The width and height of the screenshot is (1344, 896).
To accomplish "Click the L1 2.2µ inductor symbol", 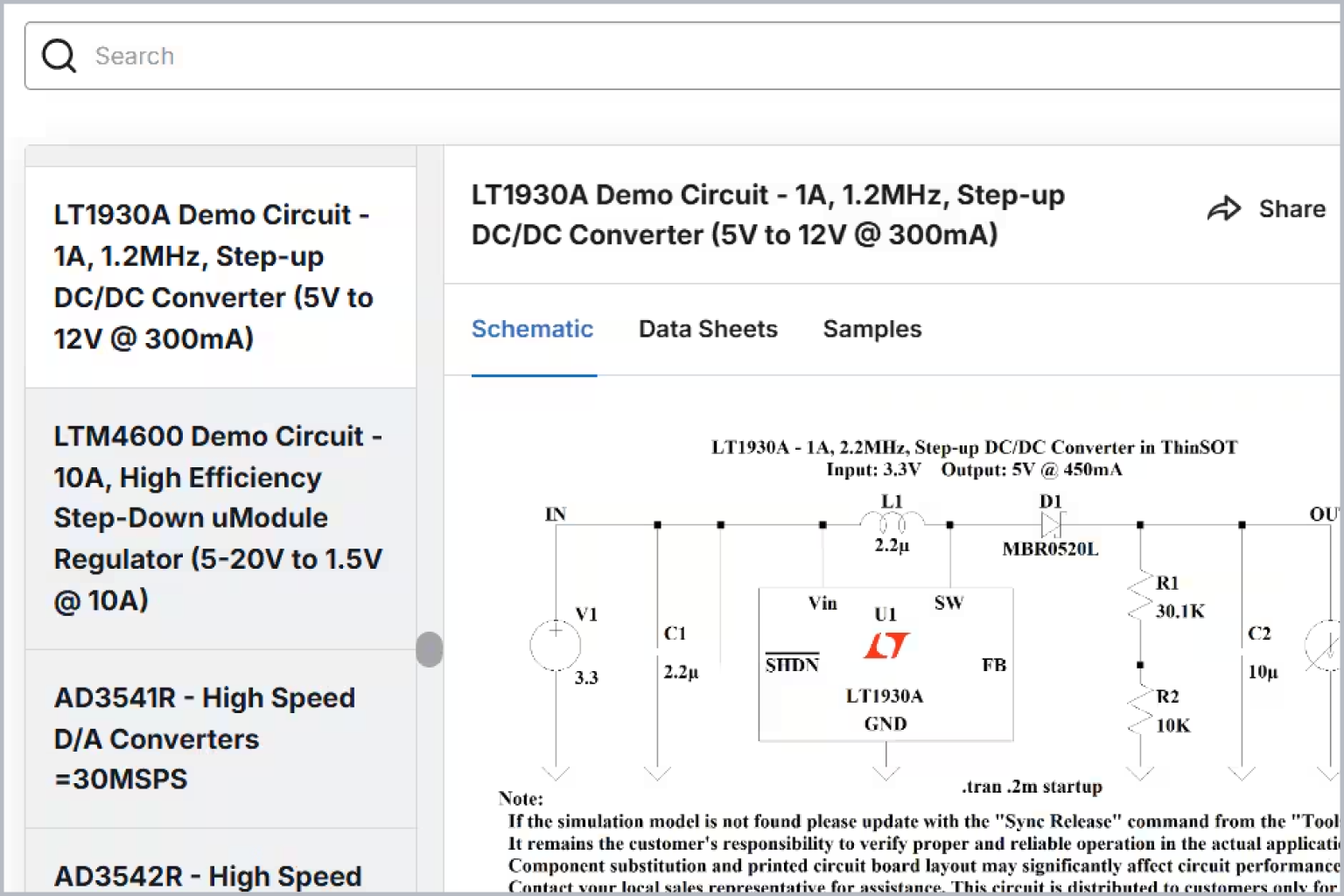I will pyautogui.click(x=890, y=519).
